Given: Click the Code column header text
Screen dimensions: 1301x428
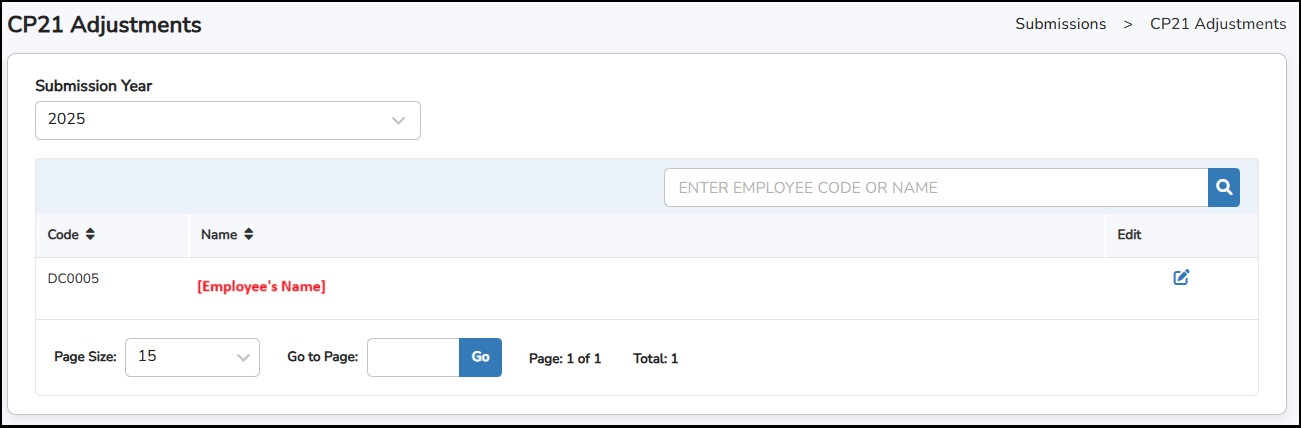Looking at the screenshot, I should [x=63, y=235].
